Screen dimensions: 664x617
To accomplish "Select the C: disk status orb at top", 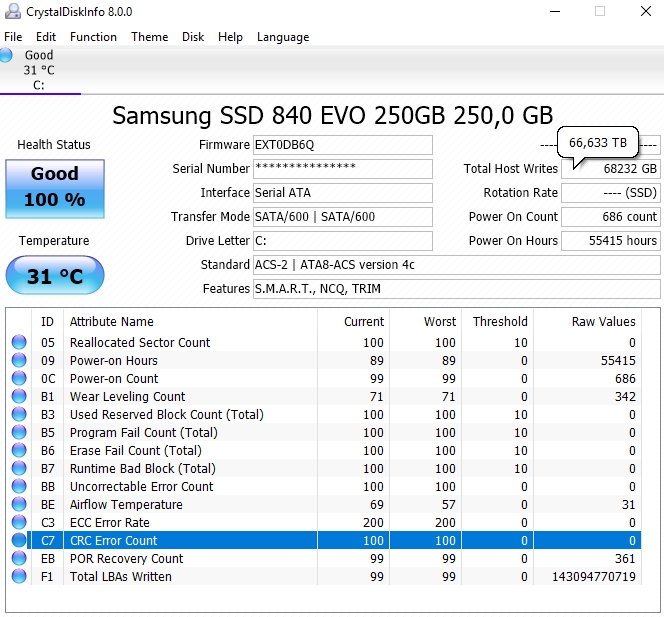I will (x=6, y=55).
